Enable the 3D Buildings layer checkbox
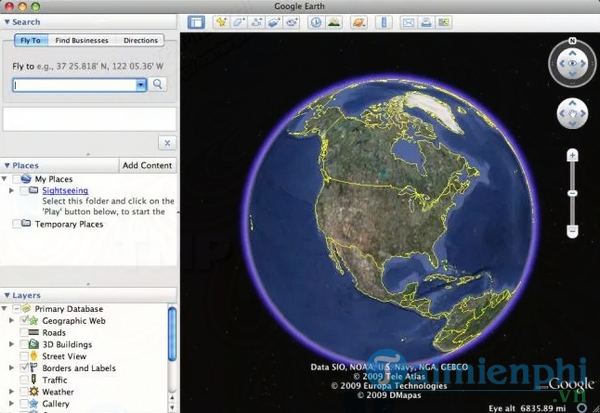600x413 pixels. (x=24, y=344)
